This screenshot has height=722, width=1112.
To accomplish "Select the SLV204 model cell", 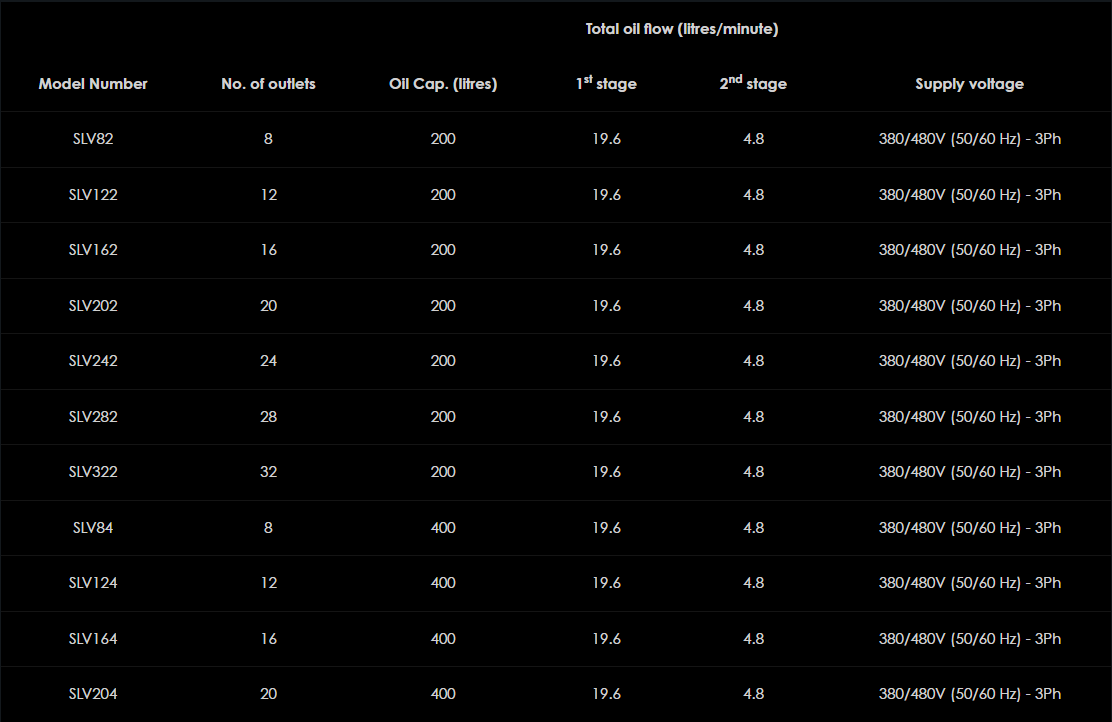I will click(x=93, y=694).
